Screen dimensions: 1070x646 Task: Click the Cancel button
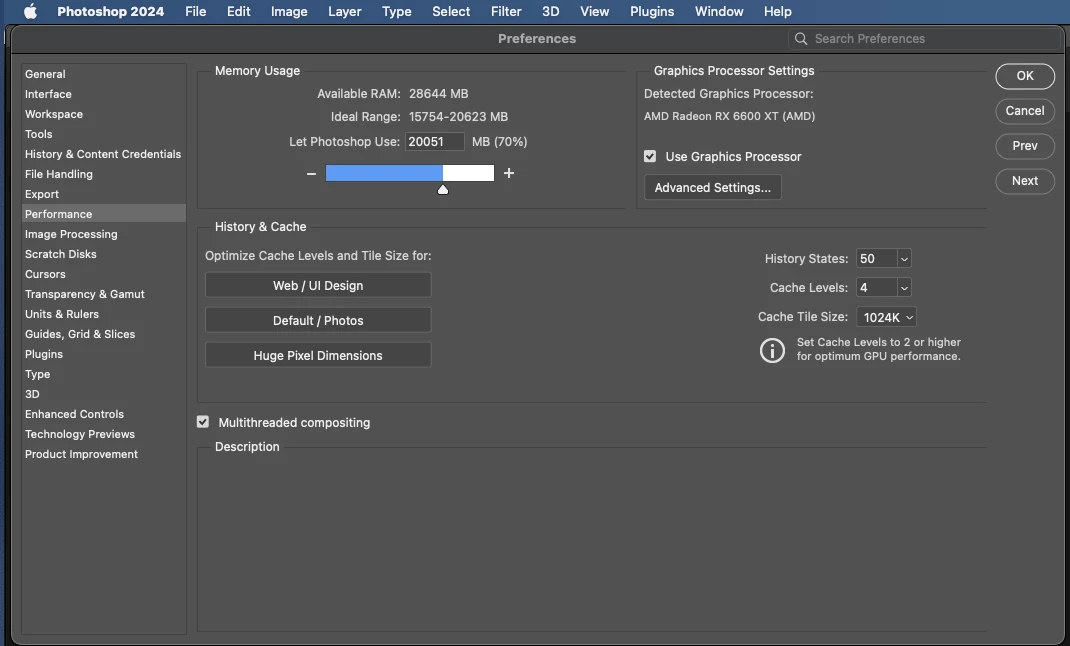coord(1024,111)
